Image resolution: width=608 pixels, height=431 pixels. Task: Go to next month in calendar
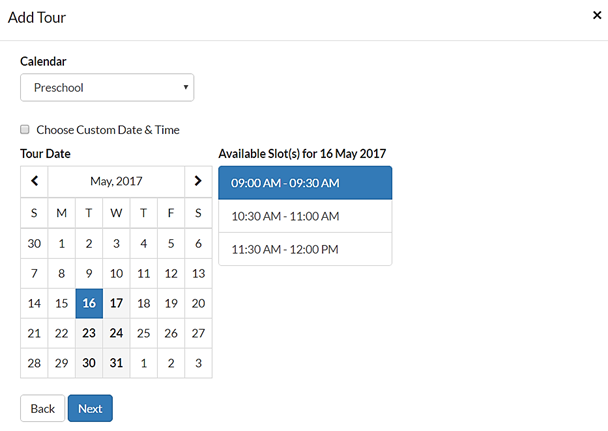pos(198,181)
